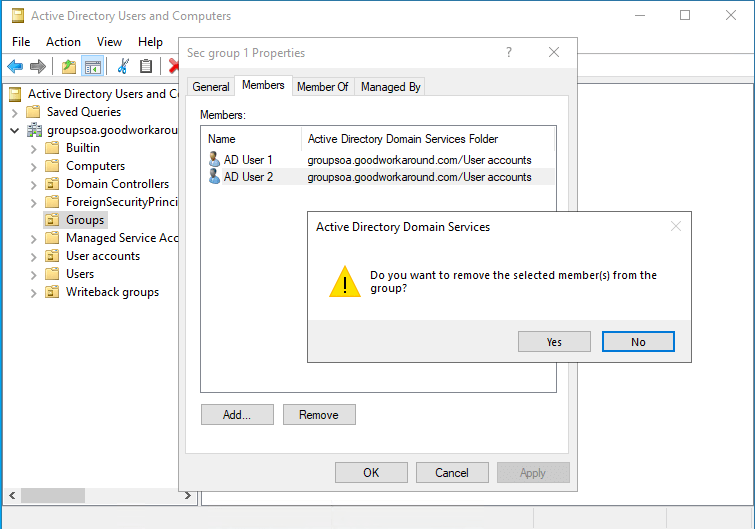The image size is (755, 529).
Task: Expand the Domain Controllers tree node
Action: coord(34,184)
